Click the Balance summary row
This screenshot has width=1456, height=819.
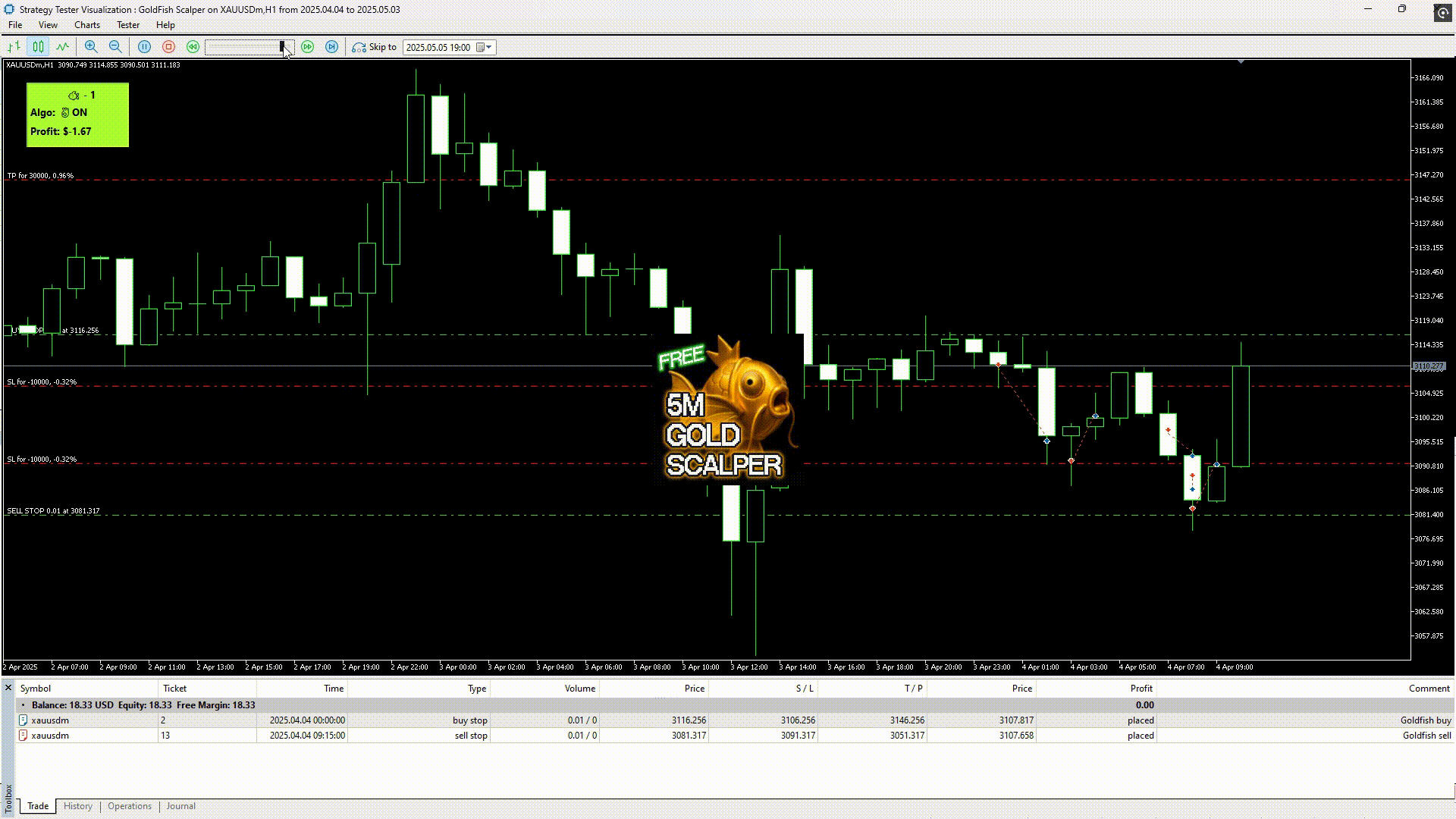[x=734, y=705]
